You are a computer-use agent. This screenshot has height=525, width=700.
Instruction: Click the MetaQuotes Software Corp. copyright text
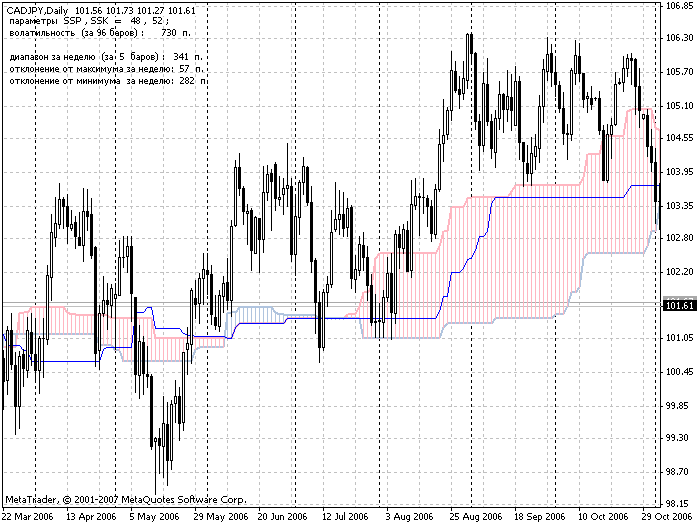[125, 500]
